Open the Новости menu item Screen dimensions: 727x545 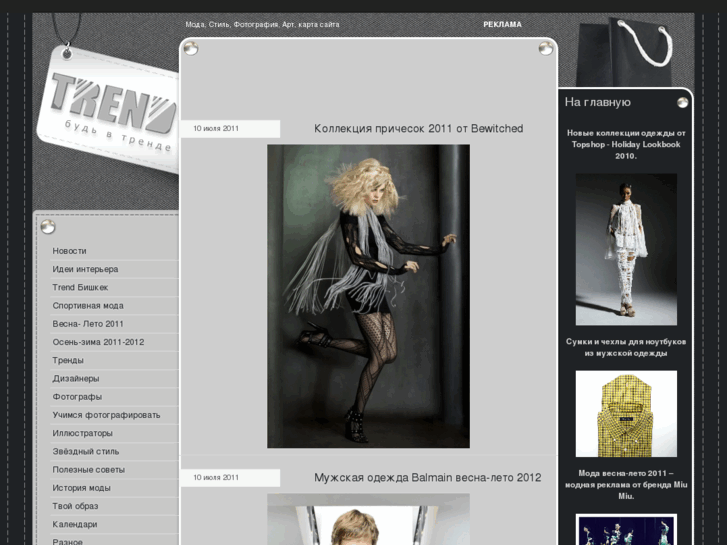(69, 251)
